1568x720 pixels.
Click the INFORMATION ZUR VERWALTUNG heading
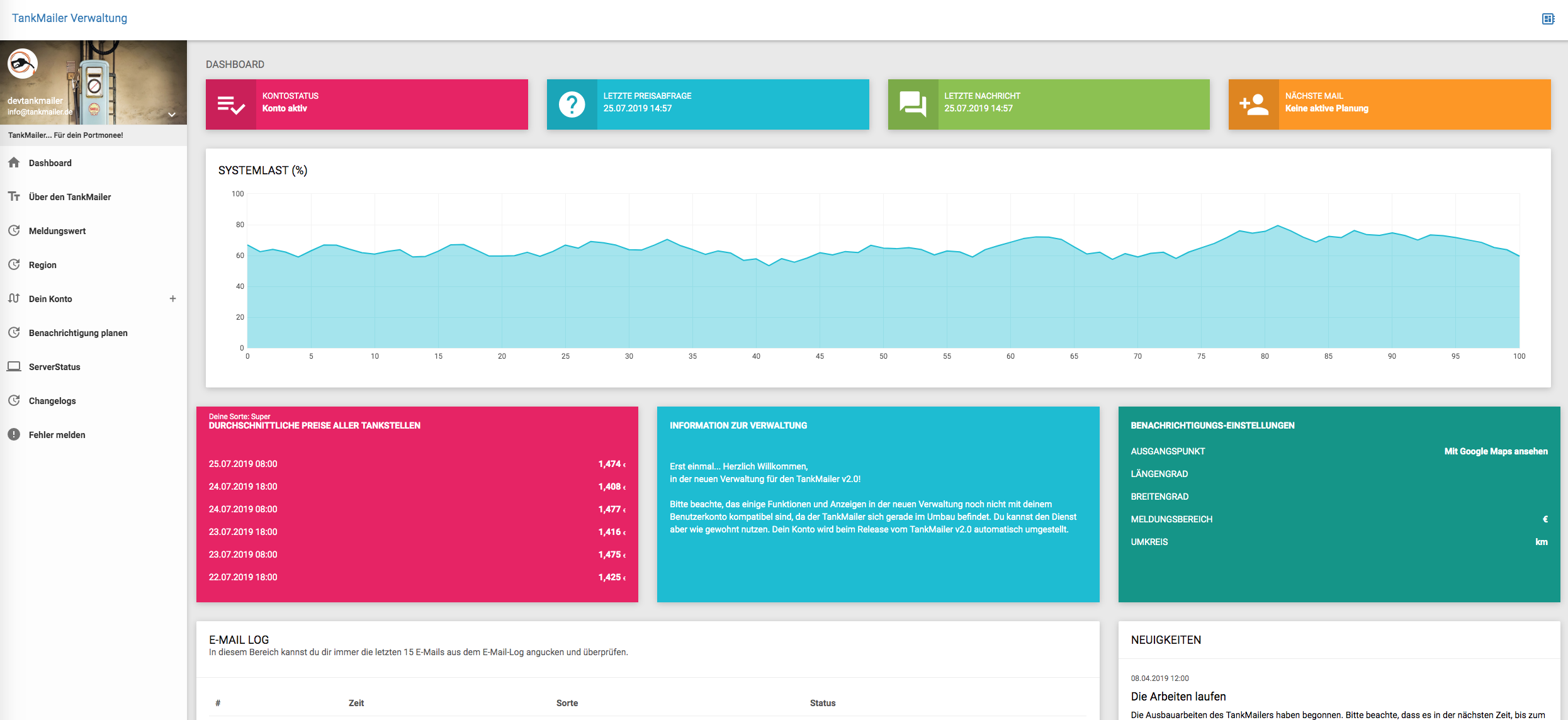pos(738,425)
